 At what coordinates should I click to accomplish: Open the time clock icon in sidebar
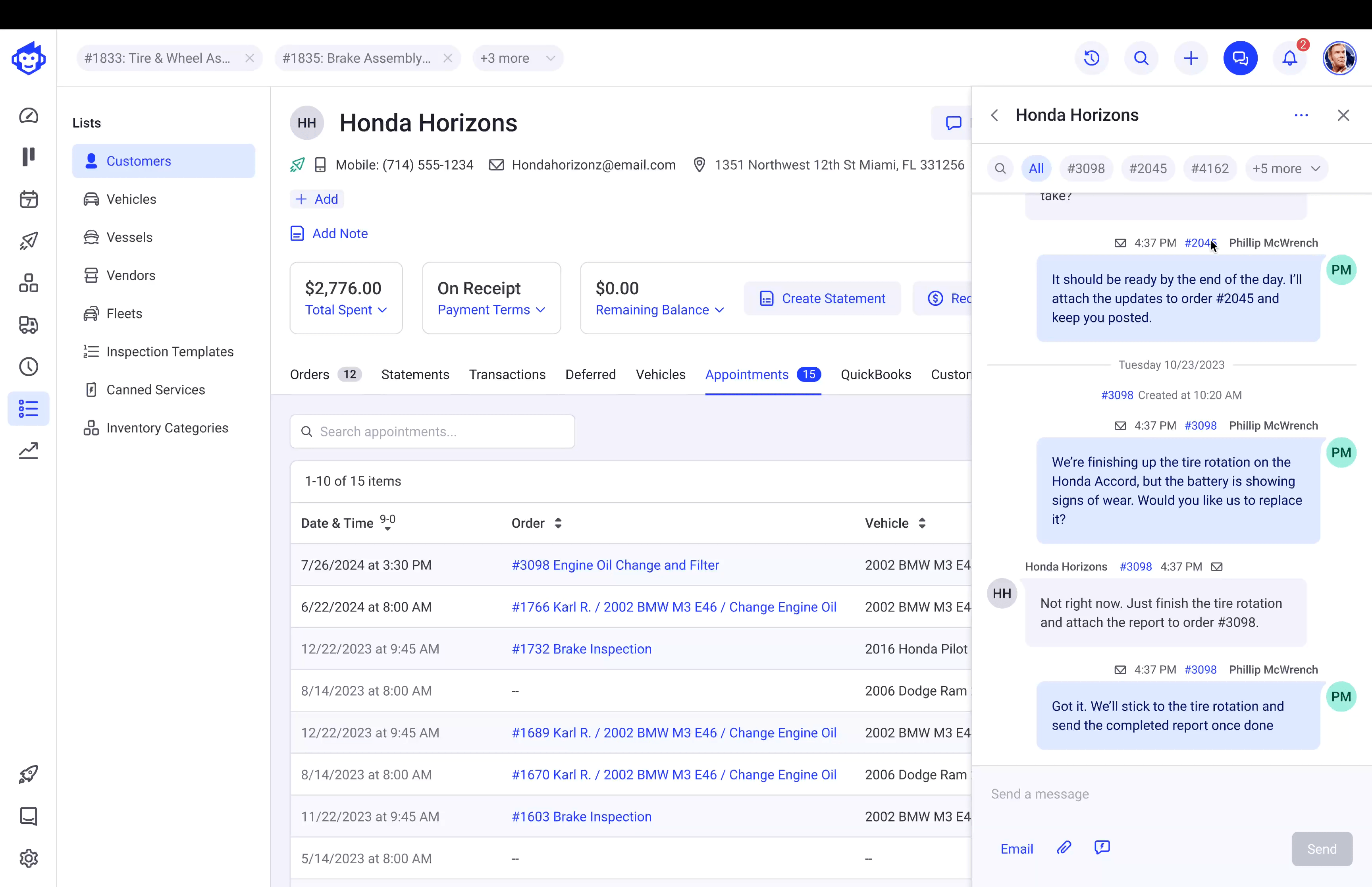tap(28, 367)
